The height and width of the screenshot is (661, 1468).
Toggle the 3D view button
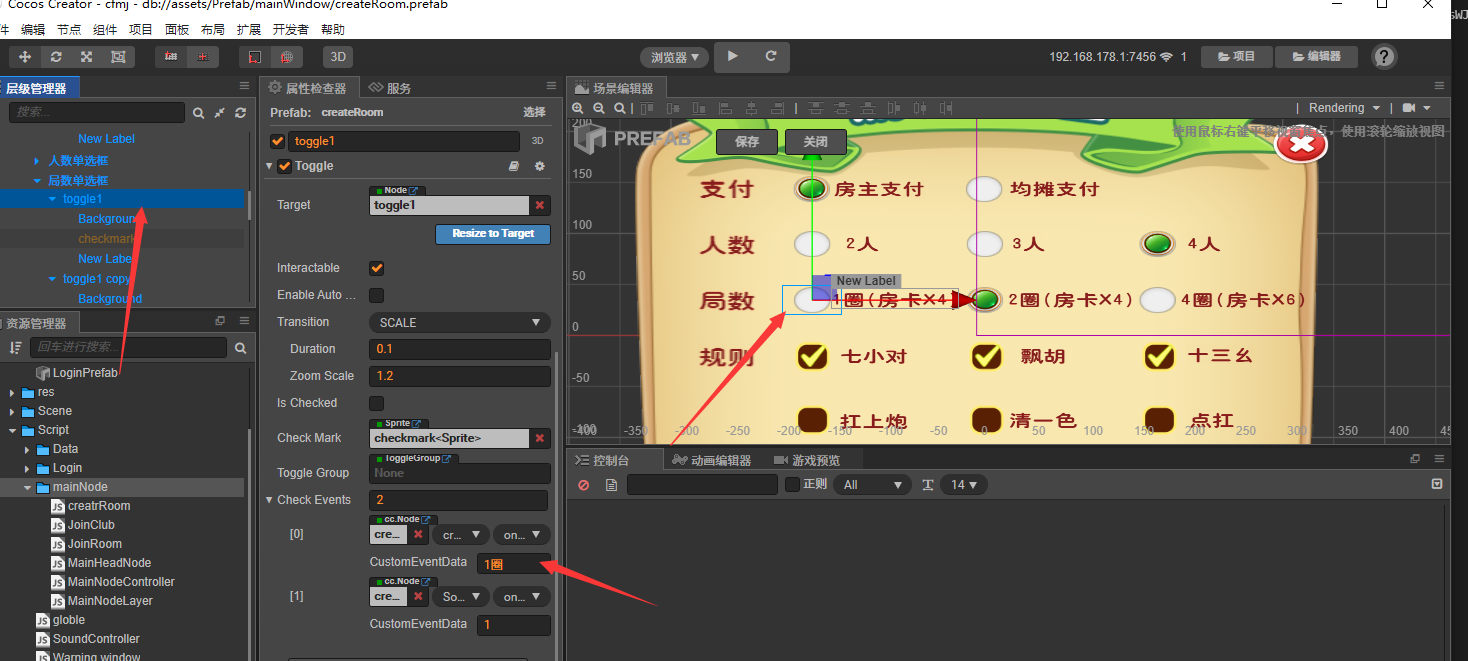[338, 57]
